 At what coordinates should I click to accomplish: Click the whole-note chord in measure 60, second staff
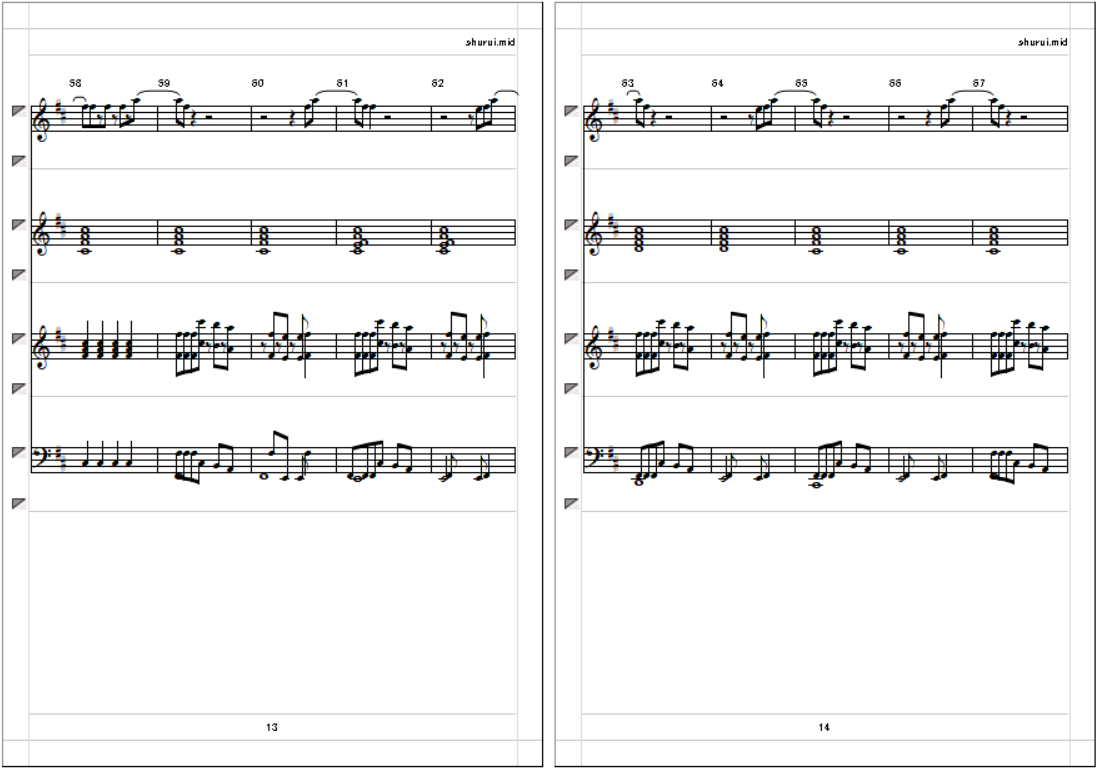pos(263,240)
